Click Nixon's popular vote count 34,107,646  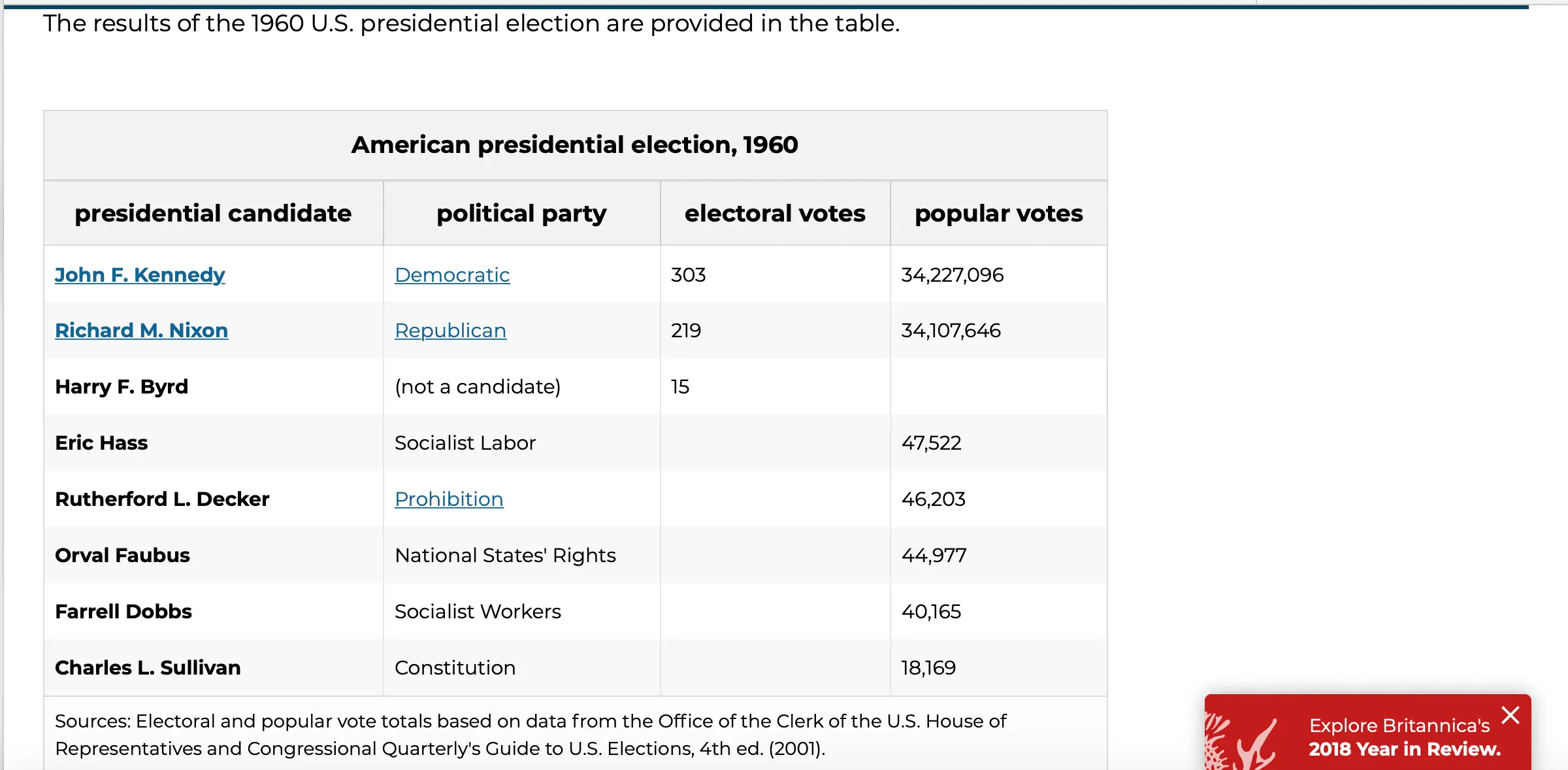tap(951, 331)
